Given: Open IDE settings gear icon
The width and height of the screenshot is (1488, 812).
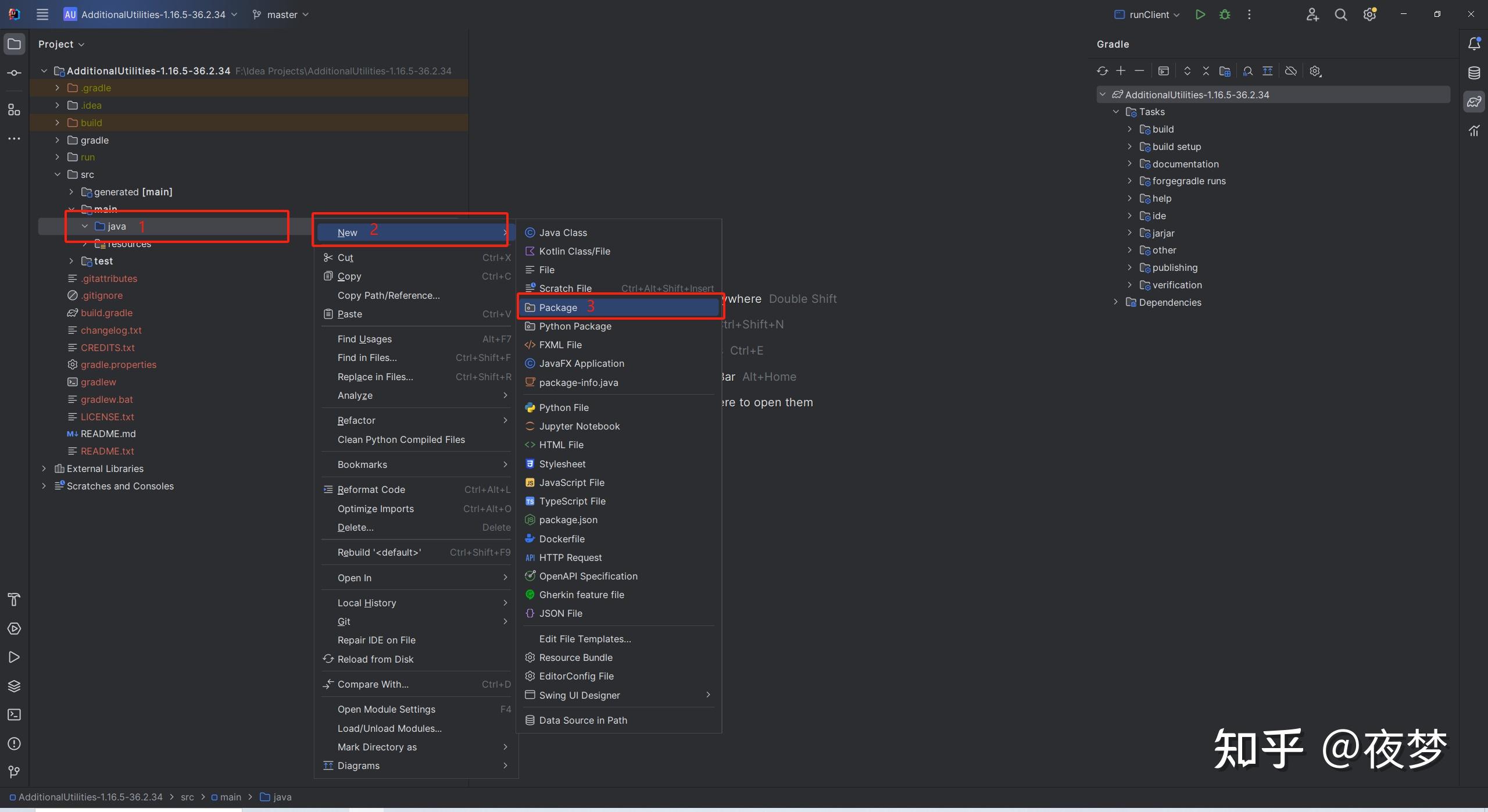Looking at the screenshot, I should (x=1369, y=15).
